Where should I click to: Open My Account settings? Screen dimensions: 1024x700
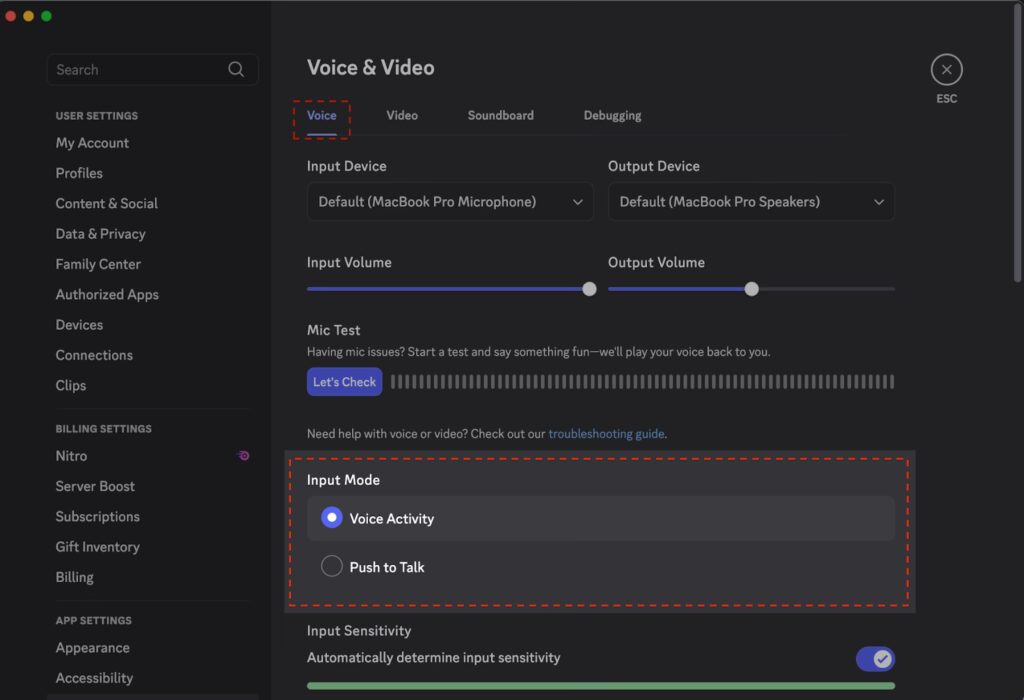(92, 143)
